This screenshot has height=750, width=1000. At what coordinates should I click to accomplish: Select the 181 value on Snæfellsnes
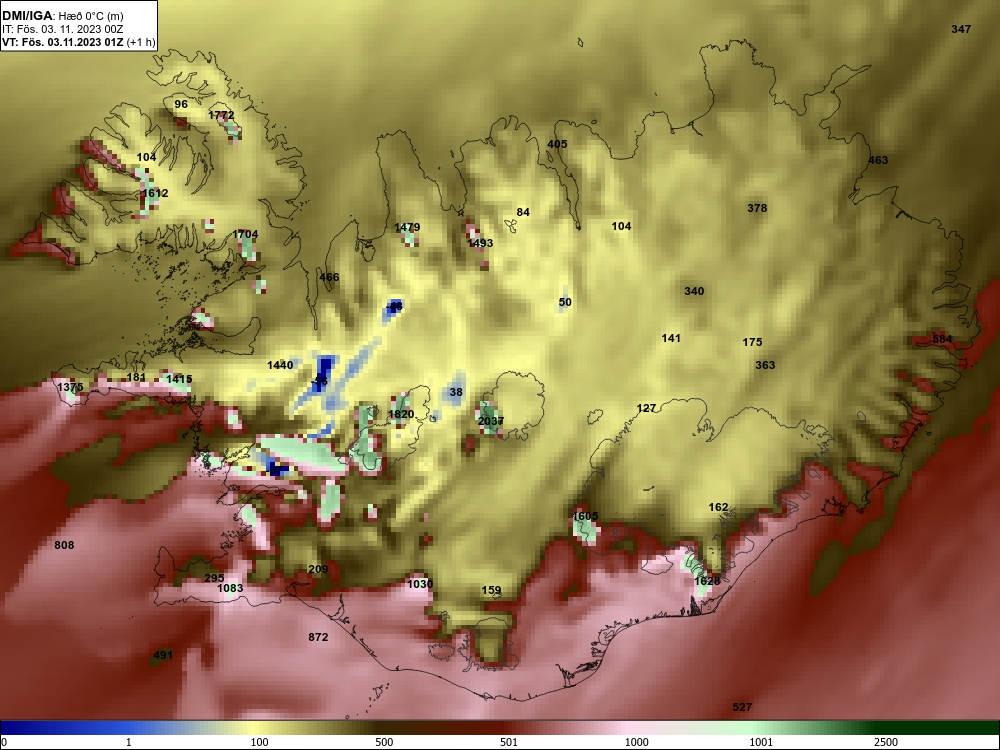coord(136,378)
